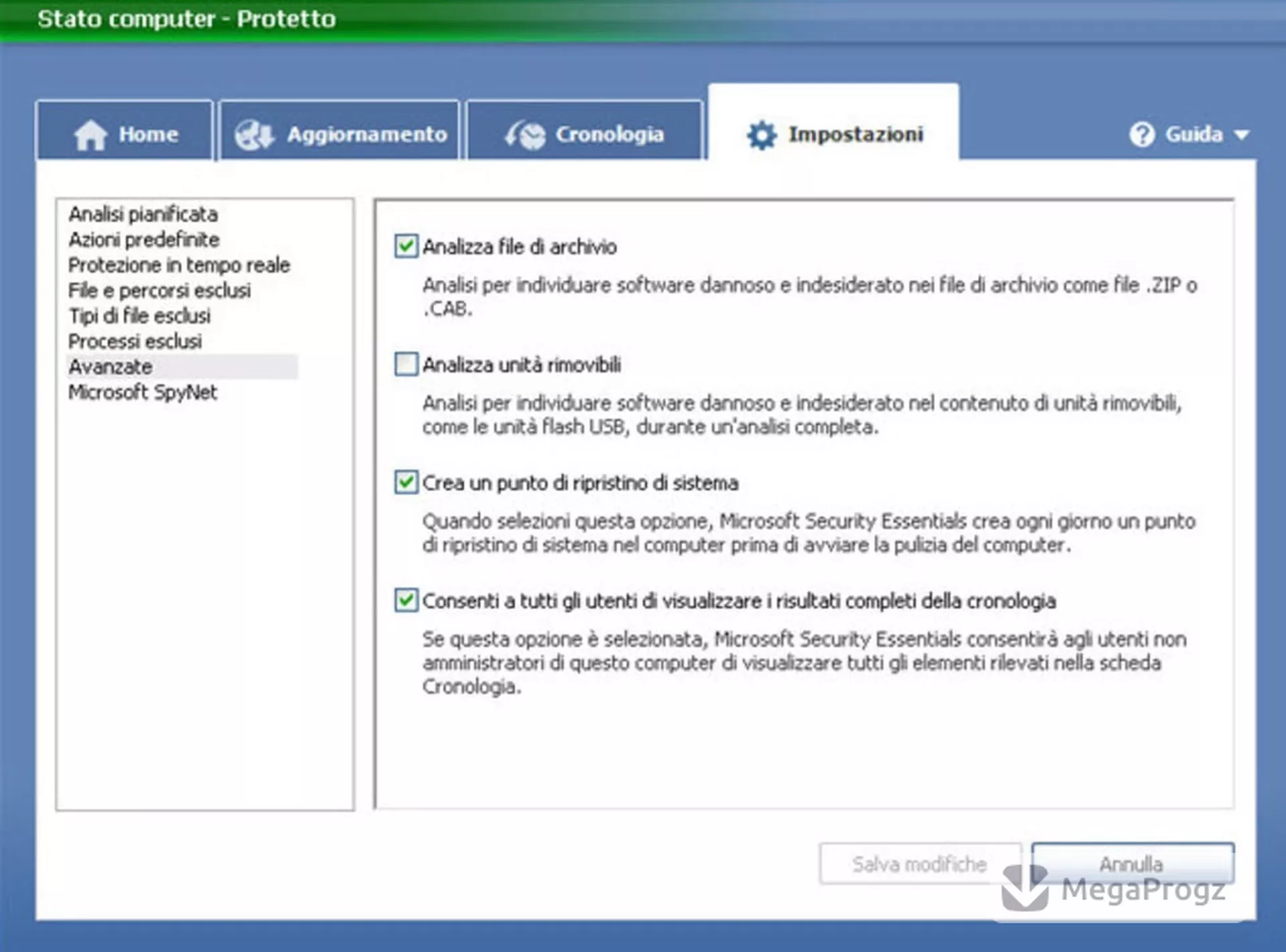Uncheck Analizza file di archivio
This screenshot has width=1286, height=952.
coord(406,246)
